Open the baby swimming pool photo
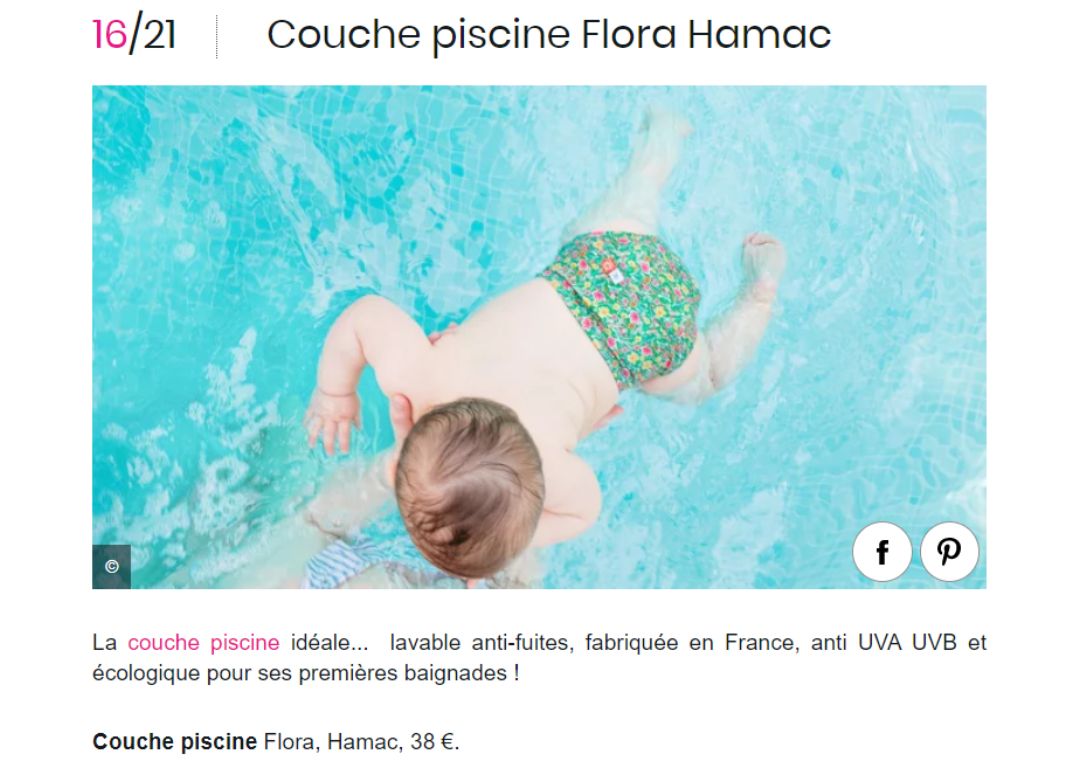The image size is (1079, 763). pyautogui.click(x=539, y=336)
